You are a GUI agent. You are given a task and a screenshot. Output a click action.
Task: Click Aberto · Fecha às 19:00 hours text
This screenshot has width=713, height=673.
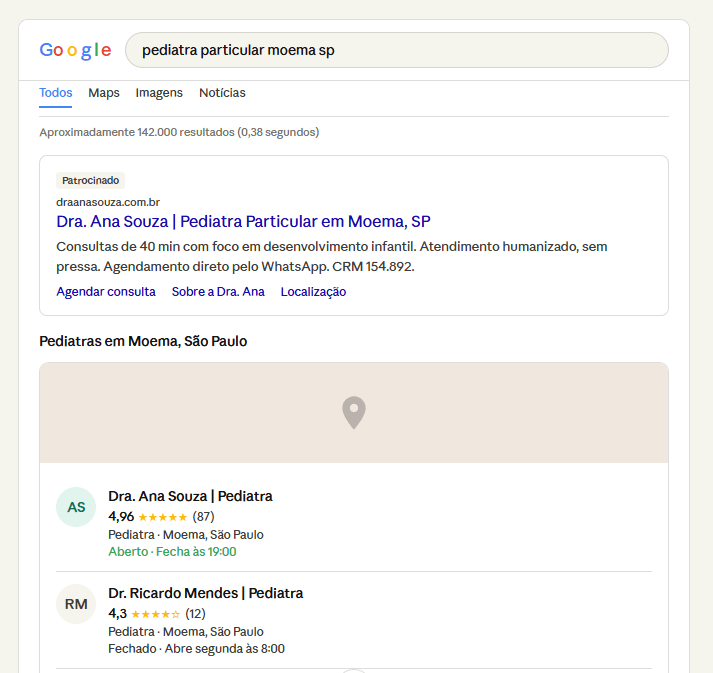pyautogui.click(x=172, y=552)
